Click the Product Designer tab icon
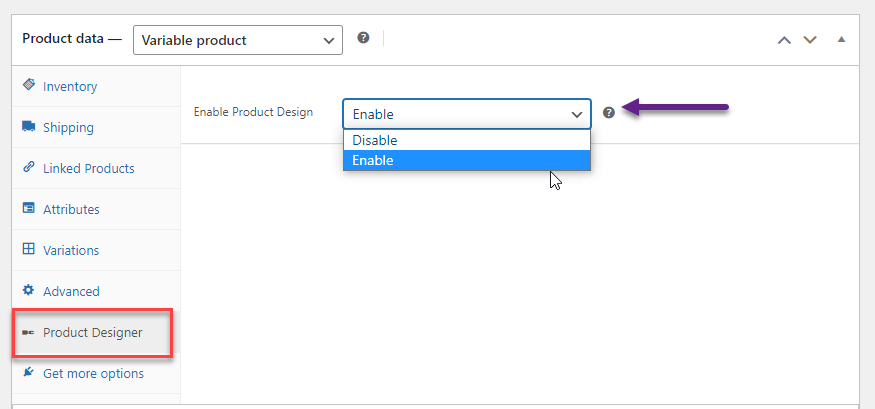The height and width of the screenshot is (409, 875). point(28,333)
